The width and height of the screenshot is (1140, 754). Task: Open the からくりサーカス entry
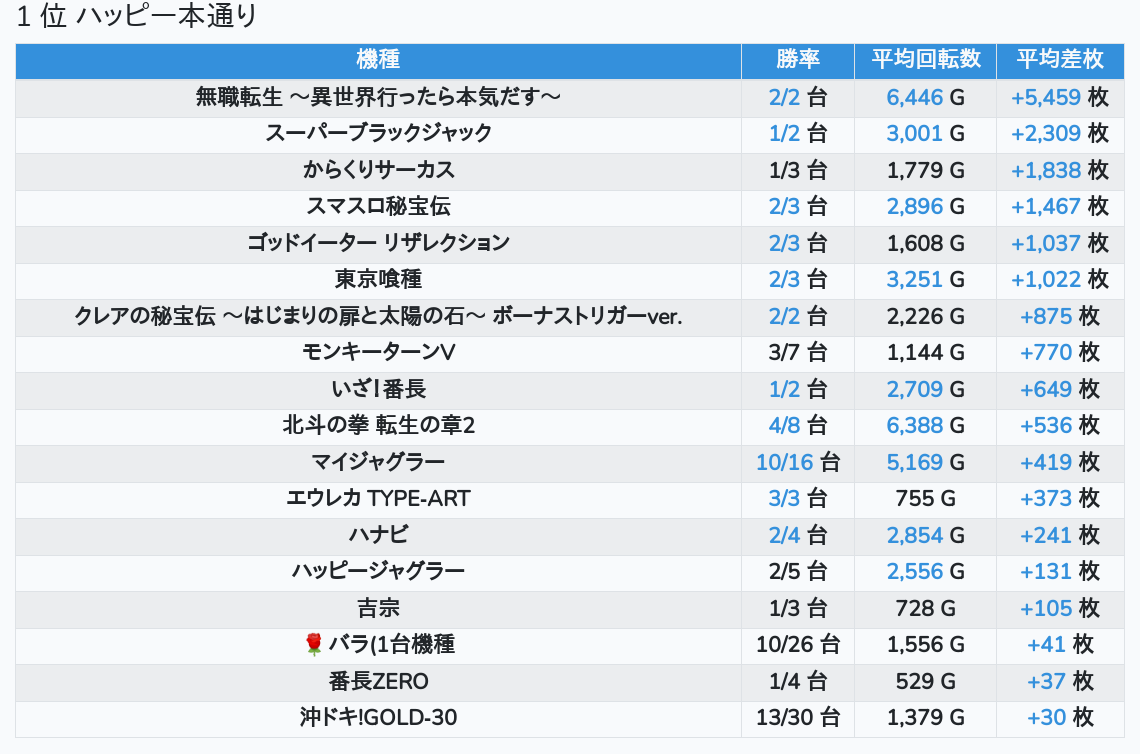(378, 170)
